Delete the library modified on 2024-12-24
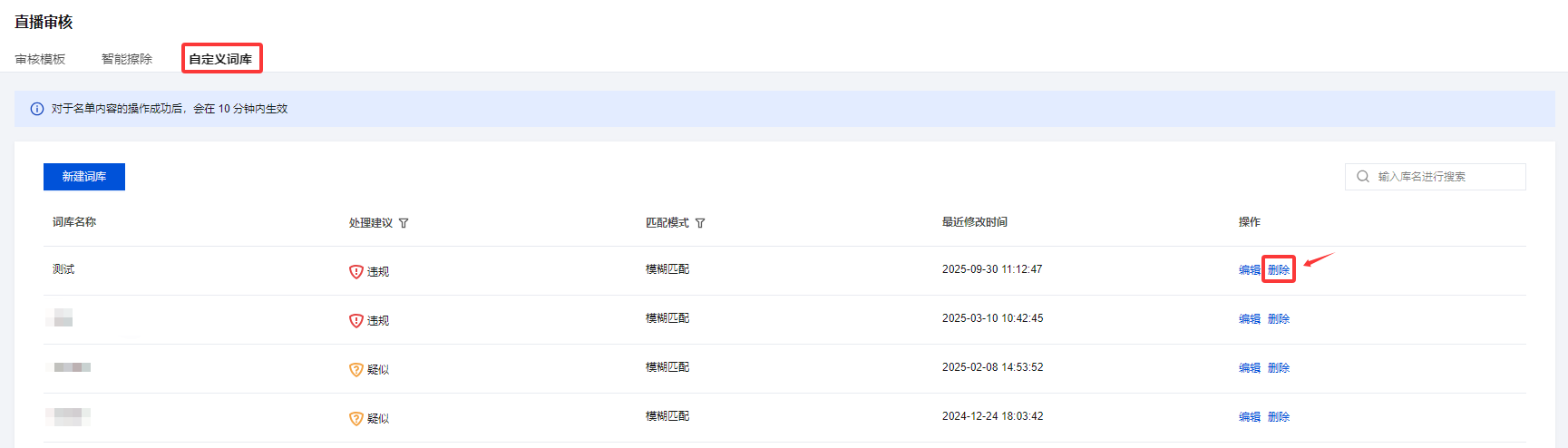The image size is (1568, 448). coord(1279,417)
